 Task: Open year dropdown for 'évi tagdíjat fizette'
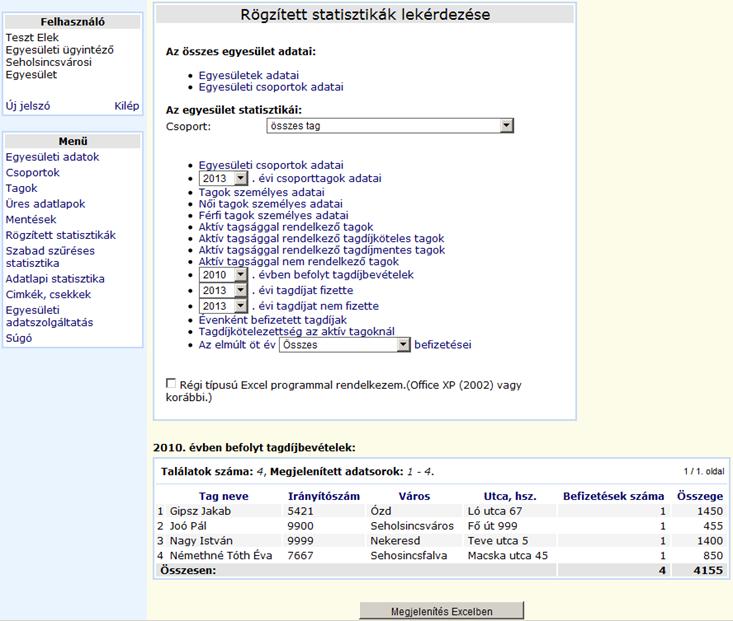coord(223,290)
